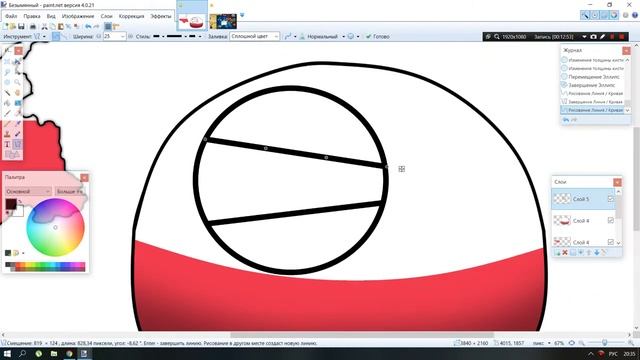Choose the Pencil tool
This screenshot has width=640, height=360.
tap(7, 124)
